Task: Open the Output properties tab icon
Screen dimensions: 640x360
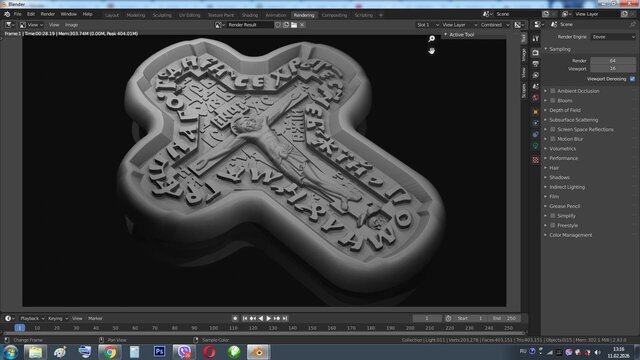Action: pos(536,64)
